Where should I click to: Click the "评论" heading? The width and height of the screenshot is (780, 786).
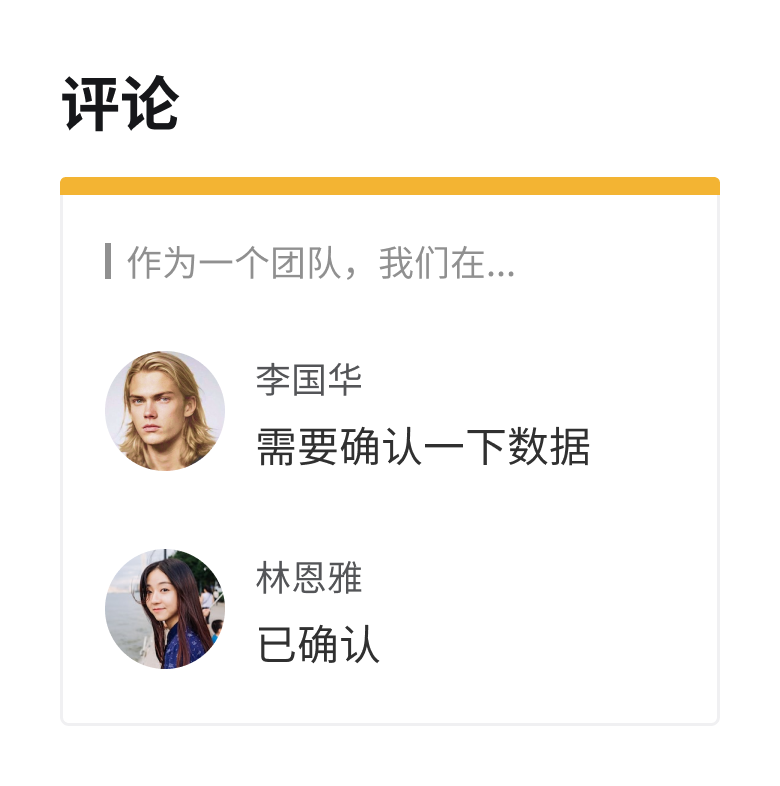coord(120,104)
